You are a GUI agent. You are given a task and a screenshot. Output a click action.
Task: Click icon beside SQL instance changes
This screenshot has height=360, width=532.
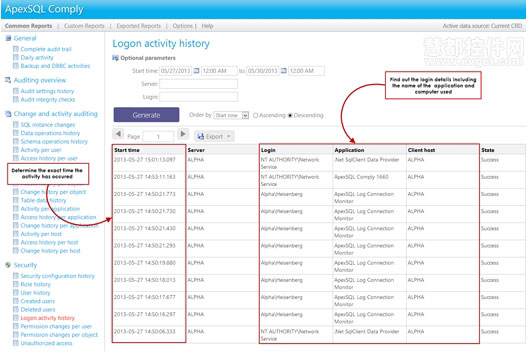point(16,125)
